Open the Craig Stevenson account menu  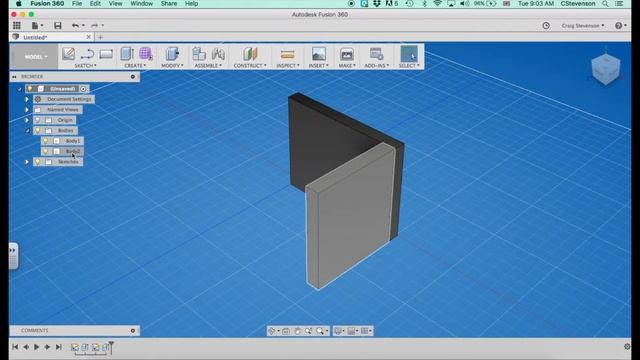click(x=582, y=26)
